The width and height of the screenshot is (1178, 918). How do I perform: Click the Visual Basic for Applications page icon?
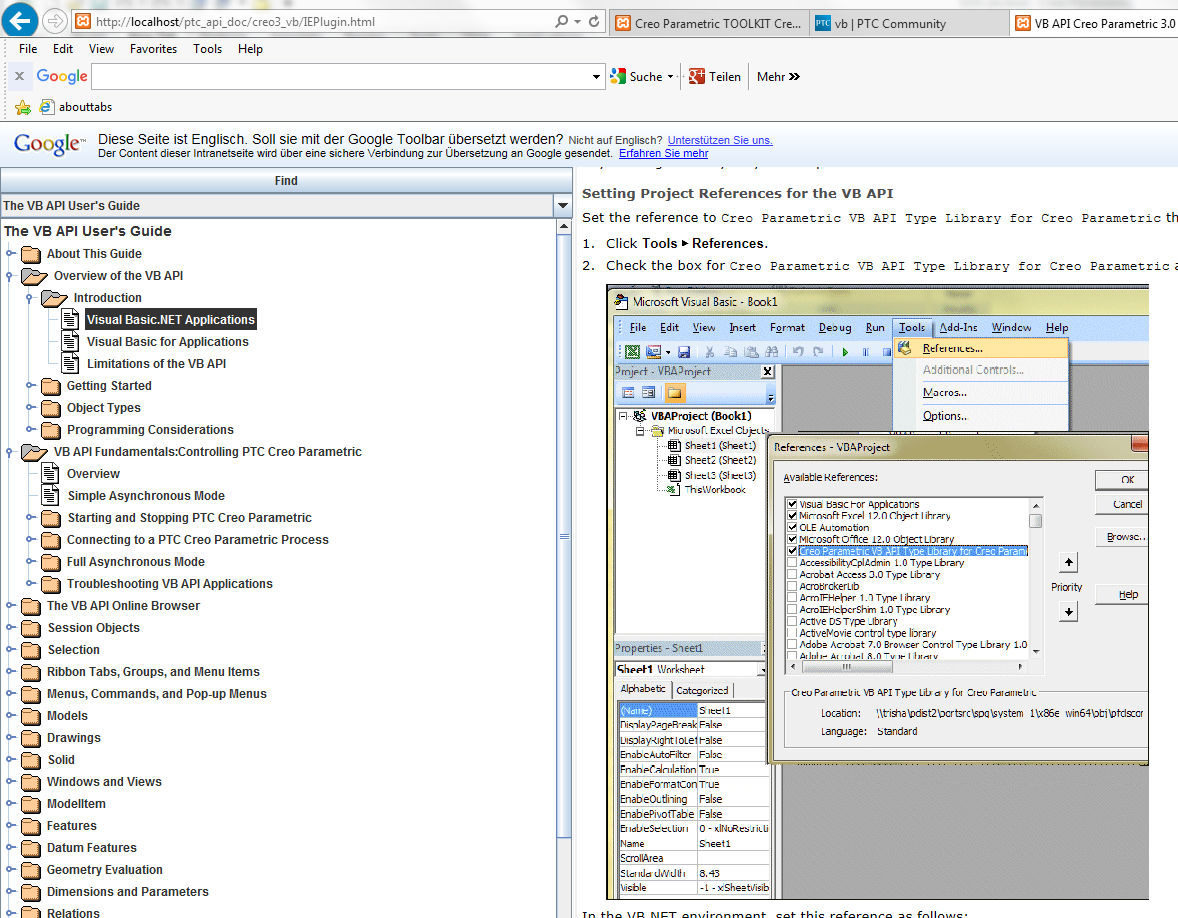click(x=70, y=341)
